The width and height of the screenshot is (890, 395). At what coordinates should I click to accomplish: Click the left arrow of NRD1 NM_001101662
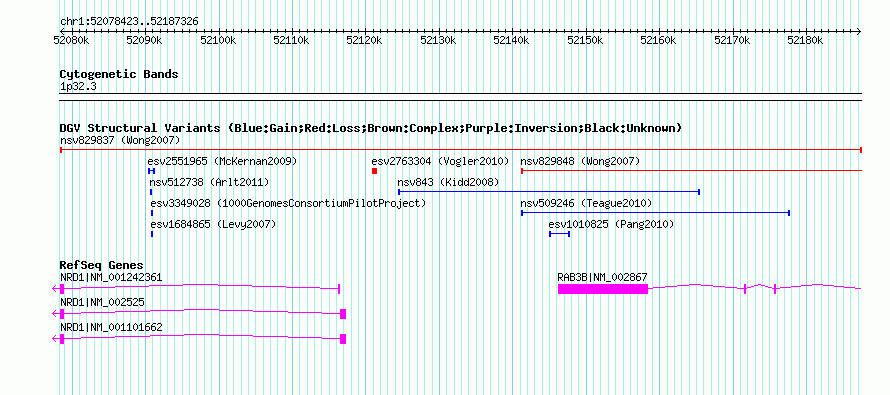[x=56, y=339]
